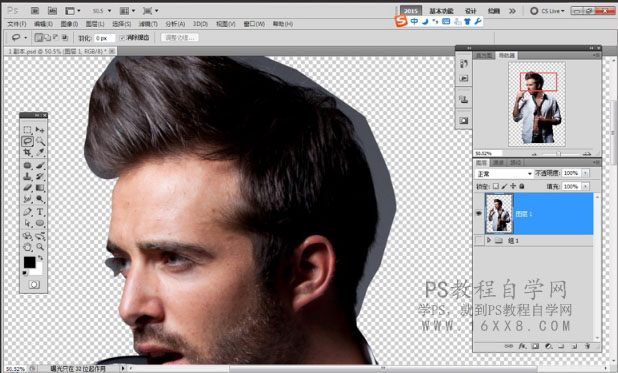Select the Zoom tool in toolbox

pos(40,247)
